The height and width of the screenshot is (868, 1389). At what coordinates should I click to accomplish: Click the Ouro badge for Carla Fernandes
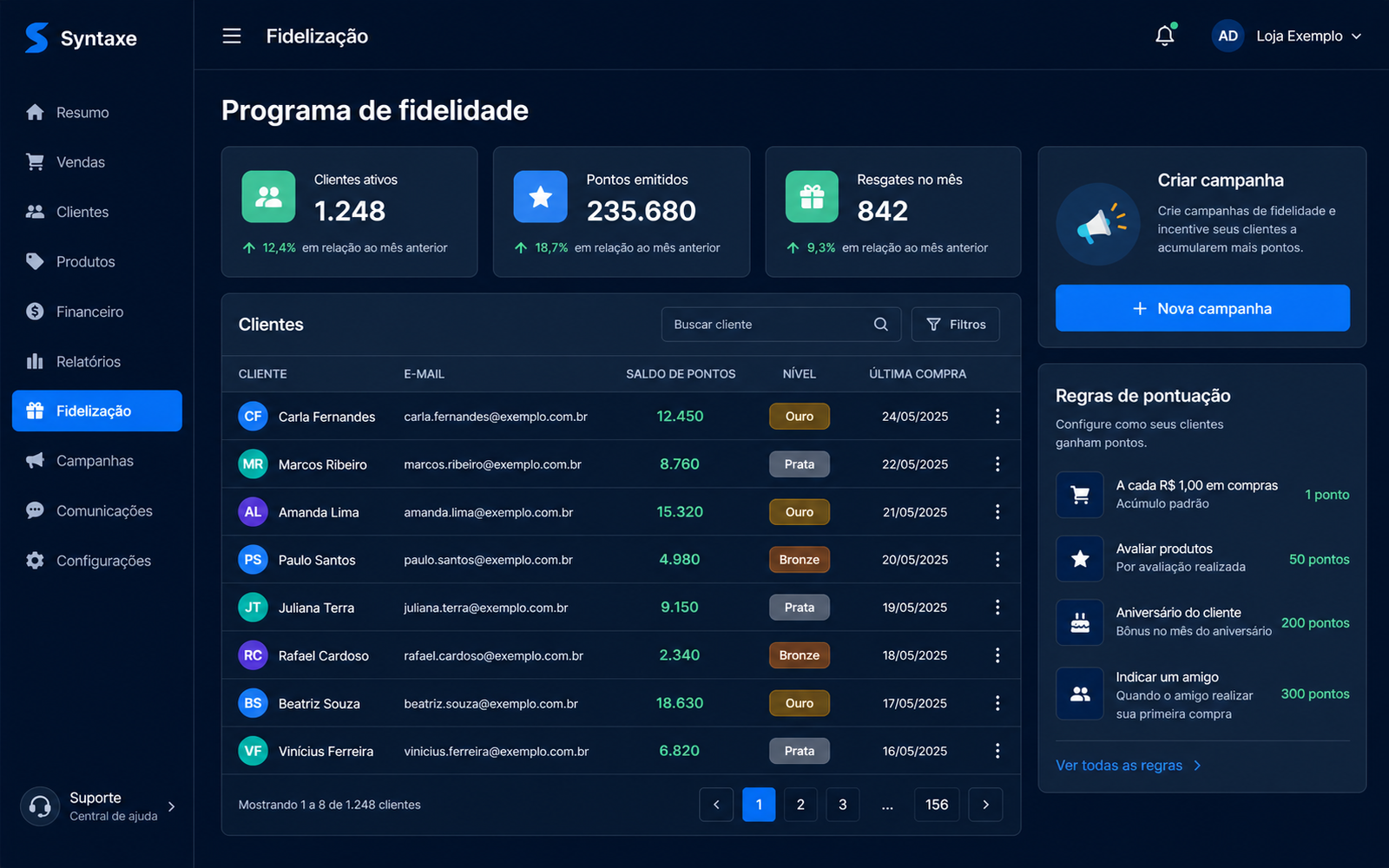click(800, 417)
